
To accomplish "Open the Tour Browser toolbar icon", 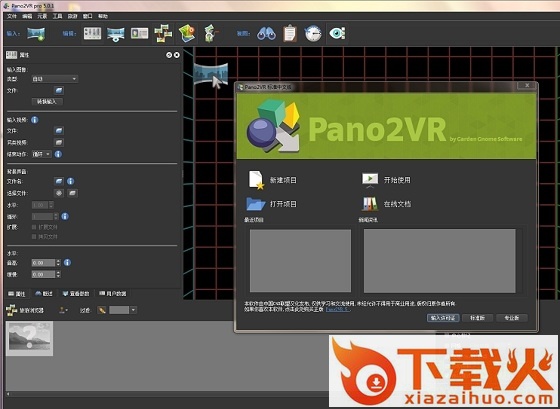I will click(163, 34).
